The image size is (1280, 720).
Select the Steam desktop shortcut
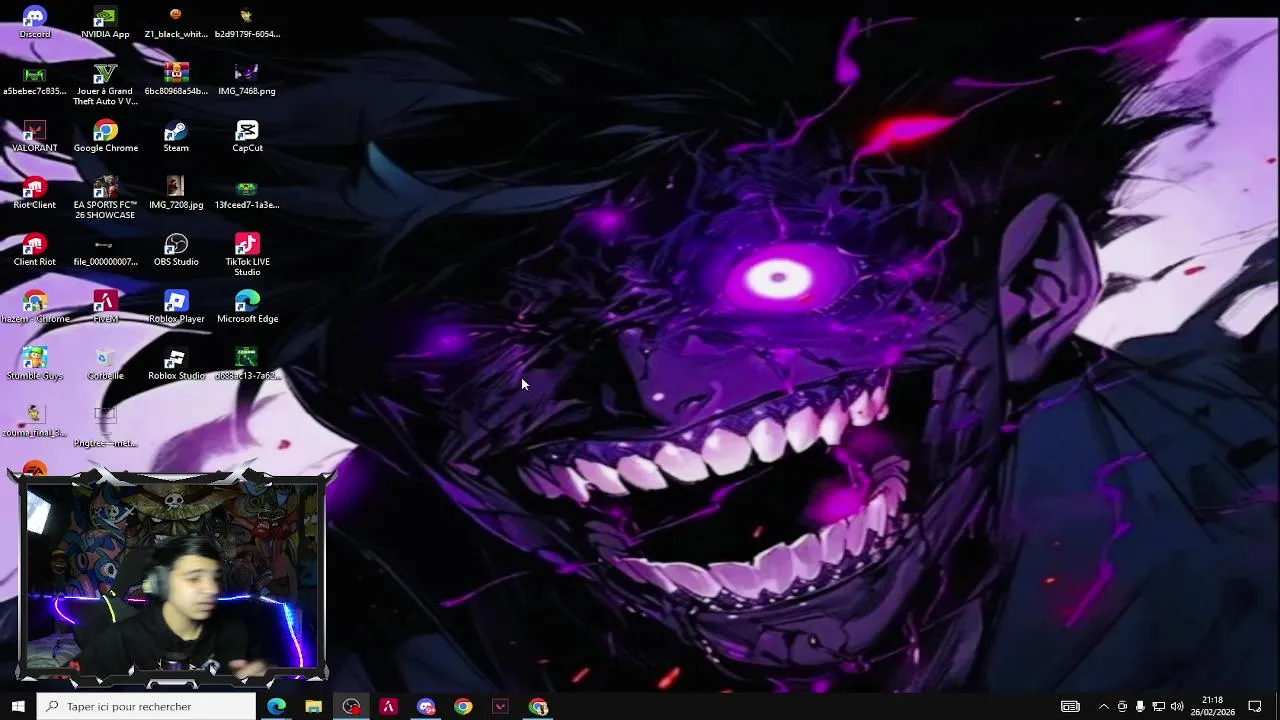176,137
